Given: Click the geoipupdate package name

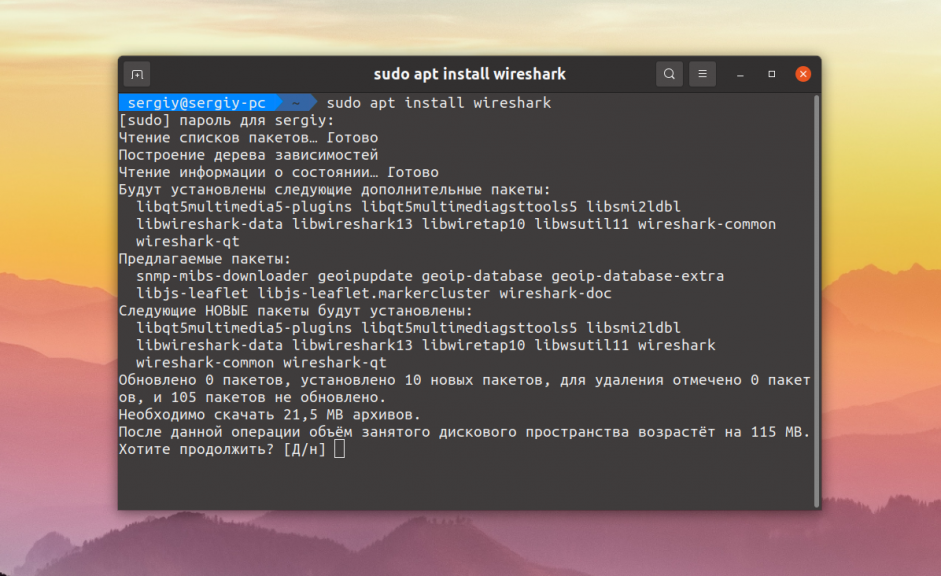Looking at the screenshot, I should point(365,276).
